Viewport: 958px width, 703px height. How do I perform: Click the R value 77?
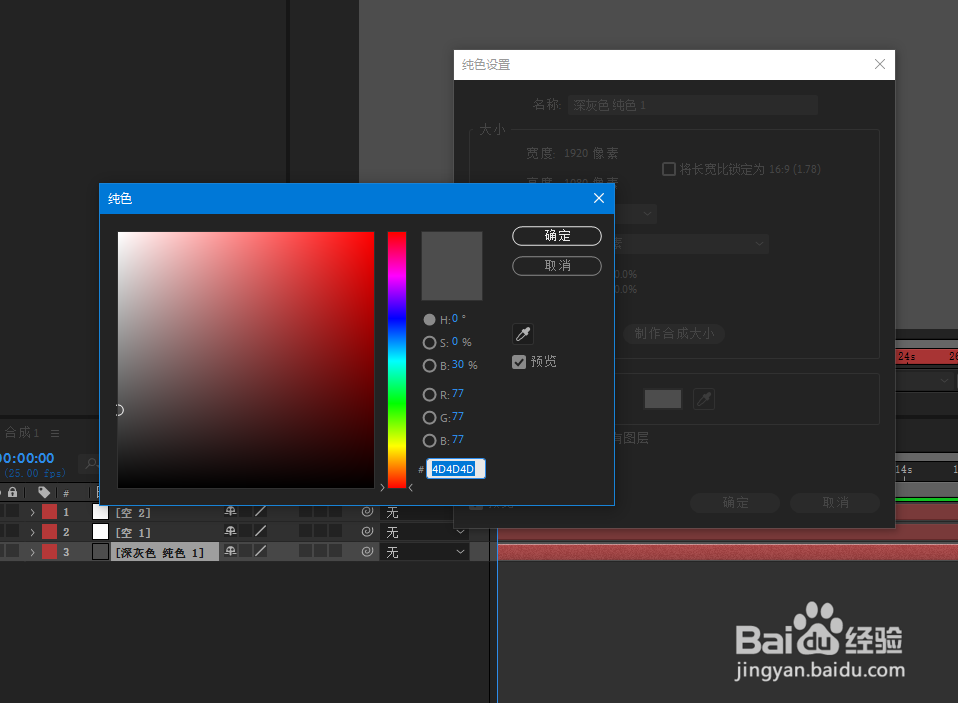458,393
